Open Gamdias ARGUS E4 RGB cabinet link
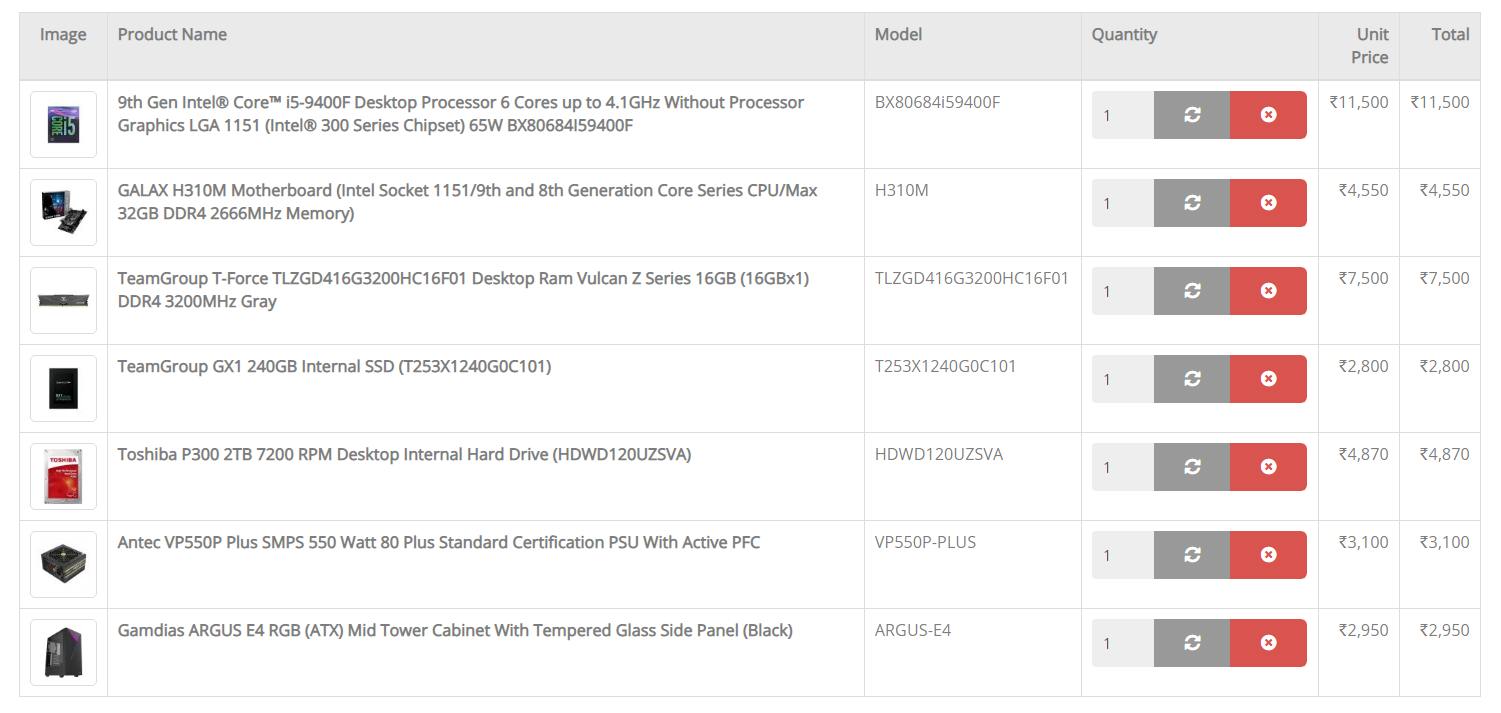This screenshot has width=1501, height=713. click(x=455, y=631)
